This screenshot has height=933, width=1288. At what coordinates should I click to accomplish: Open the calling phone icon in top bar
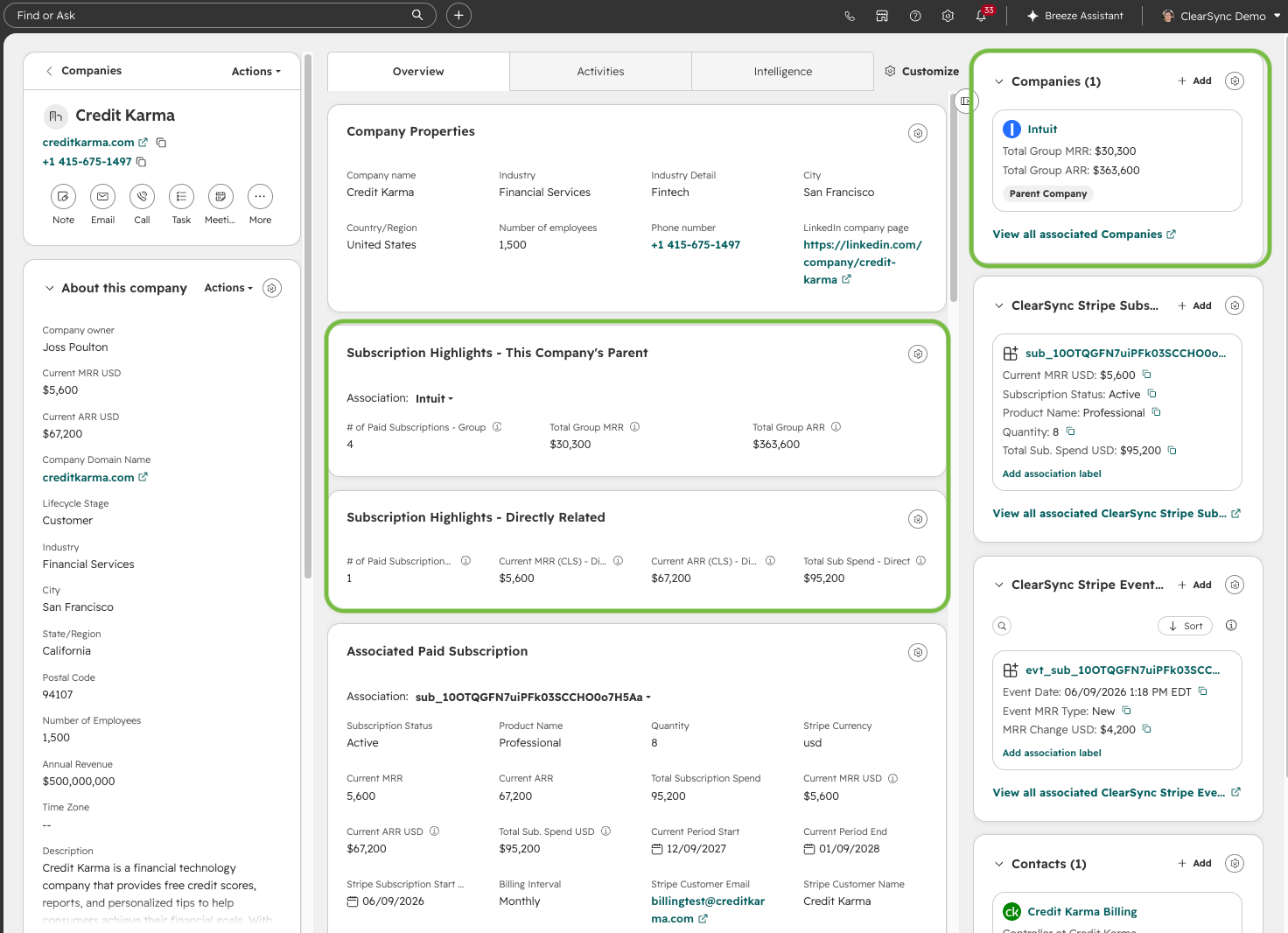pyautogui.click(x=850, y=16)
